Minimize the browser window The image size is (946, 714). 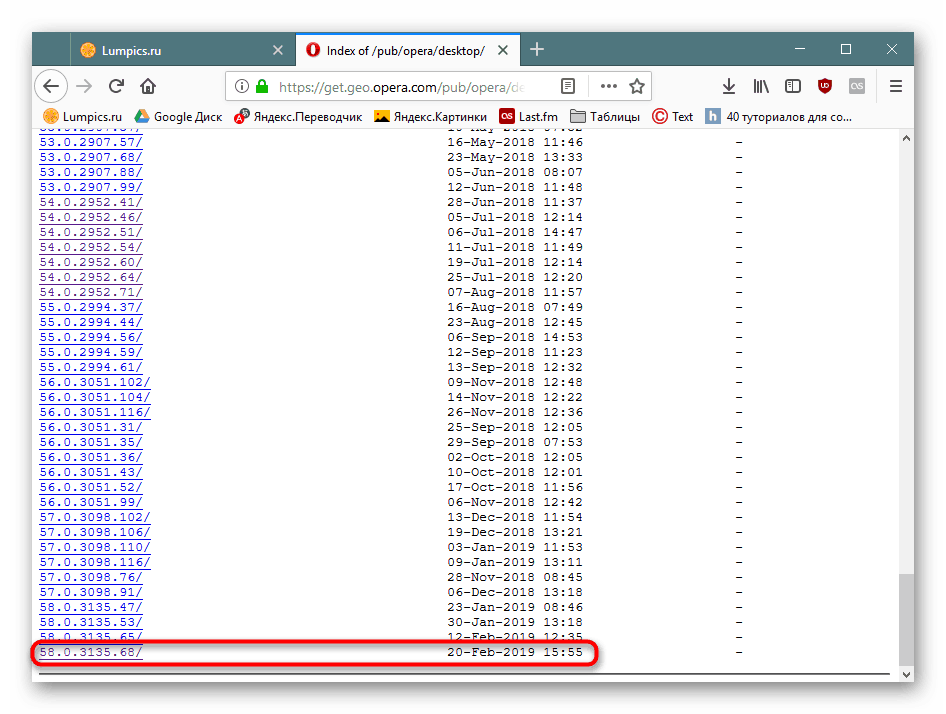800,49
